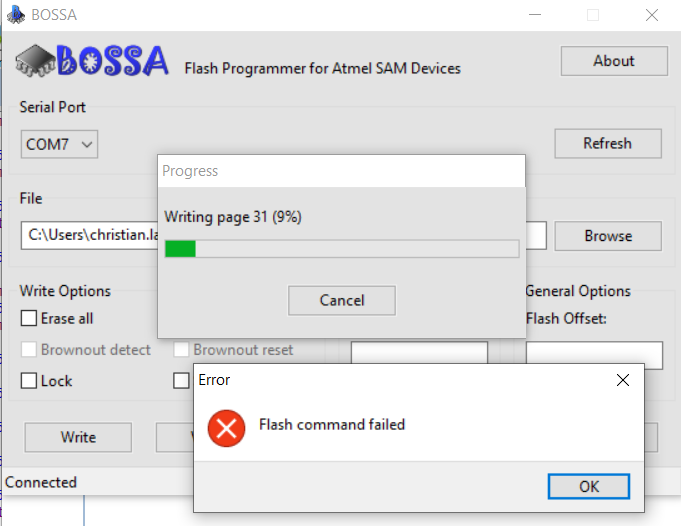Screen dimensions: 681x526
Task: Toggle the Brownout reset checkbox
Action: coord(182,350)
